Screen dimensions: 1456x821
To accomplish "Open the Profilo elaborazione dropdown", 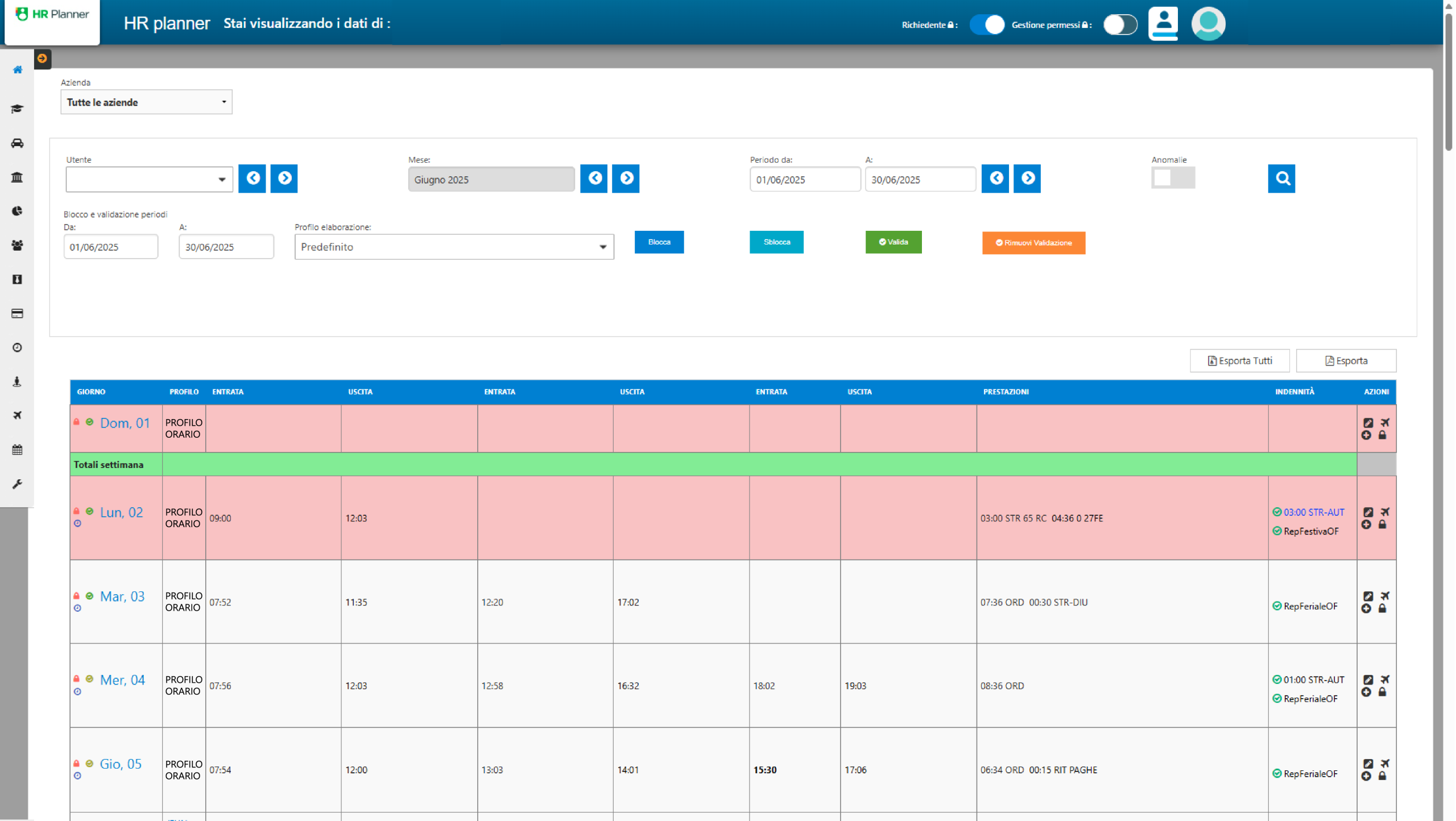I will coord(454,247).
